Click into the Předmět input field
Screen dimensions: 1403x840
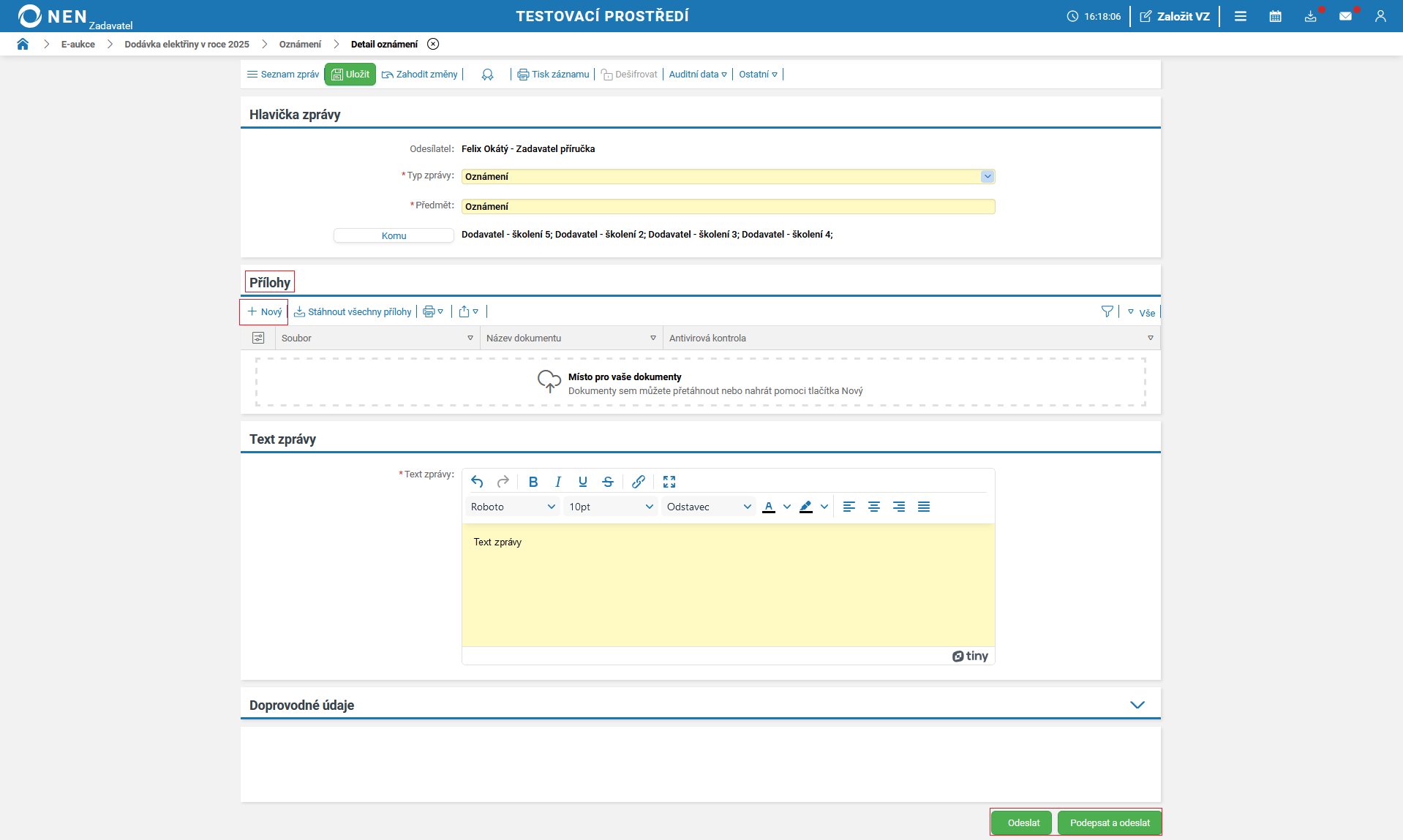[728, 207]
